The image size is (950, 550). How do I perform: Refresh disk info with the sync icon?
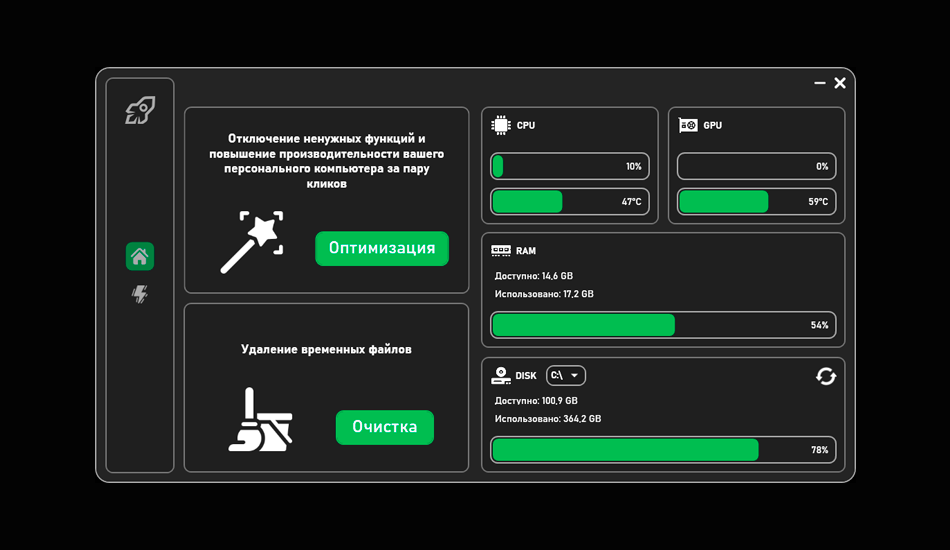(826, 376)
